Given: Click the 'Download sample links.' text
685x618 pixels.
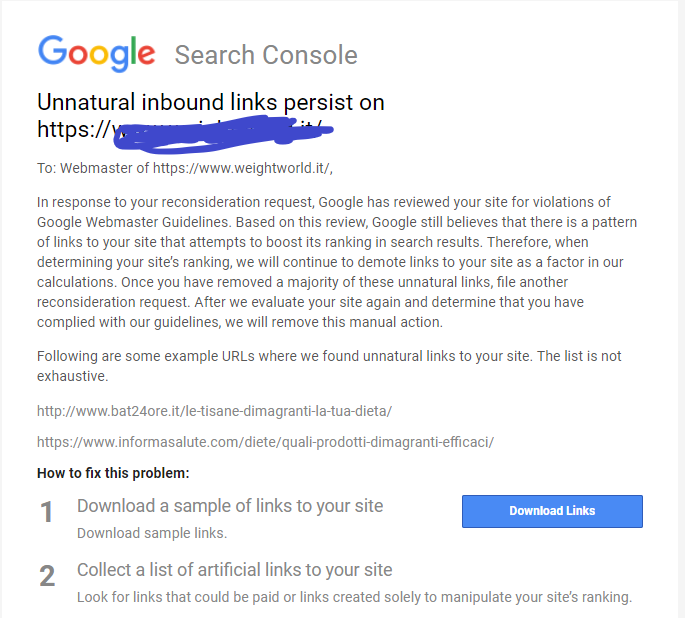Looking at the screenshot, I should coord(152,533).
